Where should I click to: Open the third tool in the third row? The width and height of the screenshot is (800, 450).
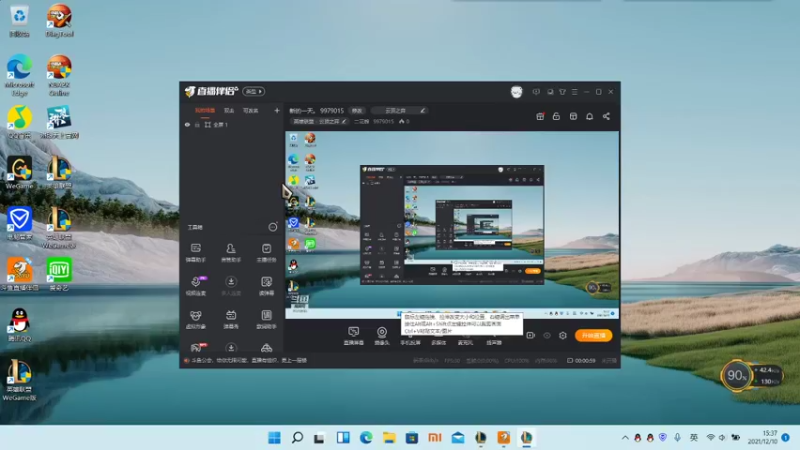click(266, 319)
